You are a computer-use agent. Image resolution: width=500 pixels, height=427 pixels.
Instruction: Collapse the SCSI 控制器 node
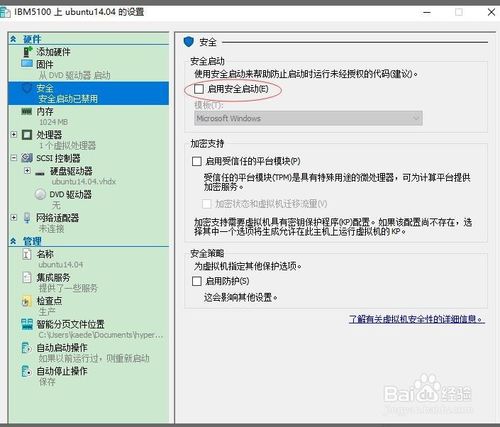14,157
